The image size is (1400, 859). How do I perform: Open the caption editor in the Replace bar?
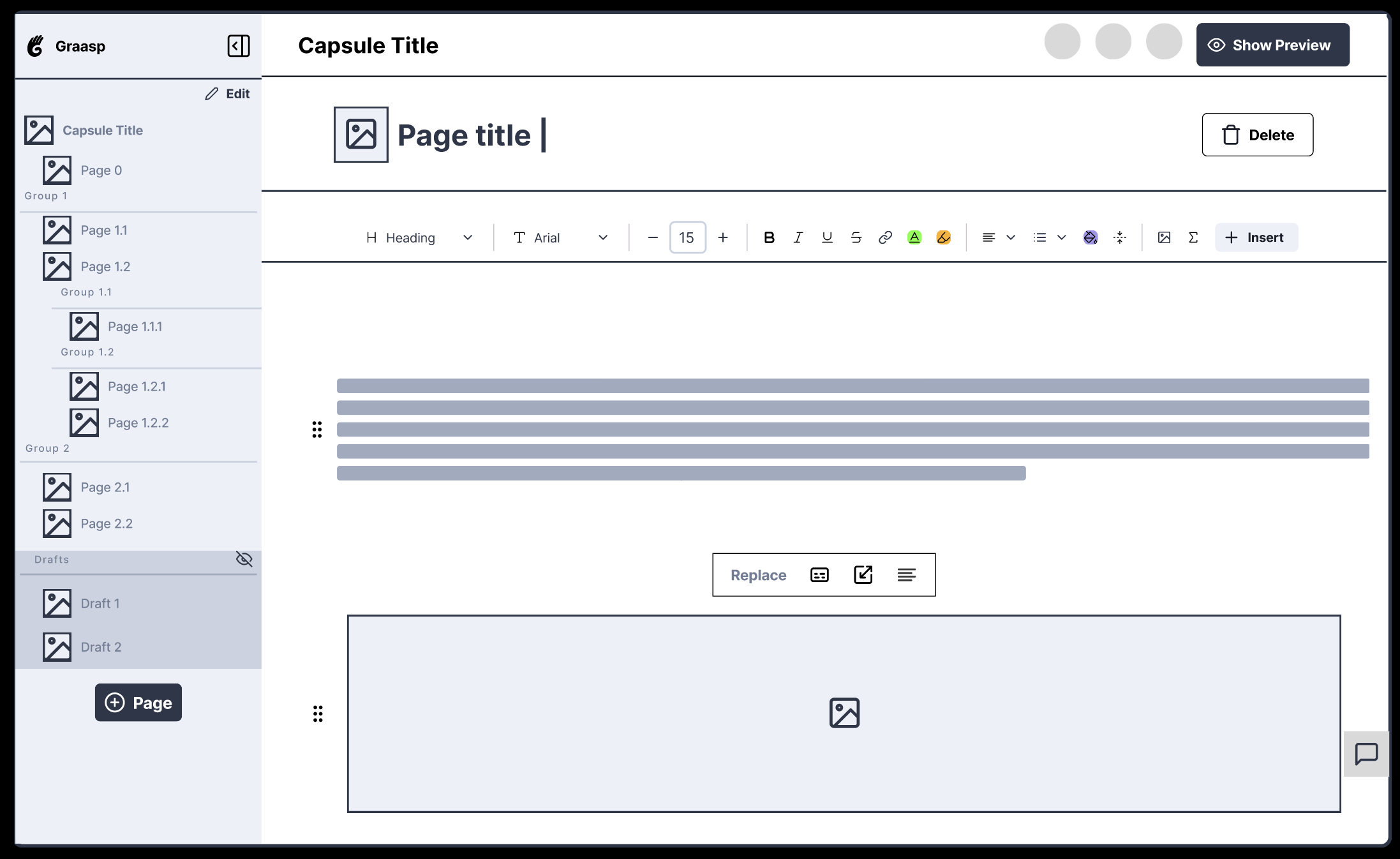[x=819, y=574]
